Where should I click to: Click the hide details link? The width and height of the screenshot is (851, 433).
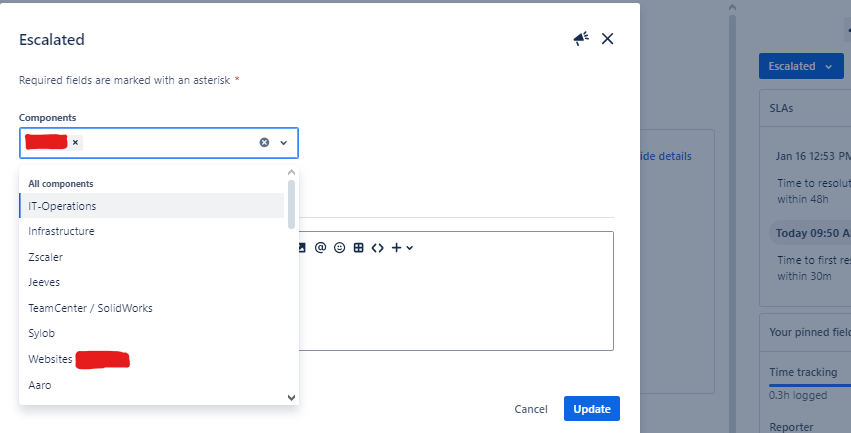(666, 156)
